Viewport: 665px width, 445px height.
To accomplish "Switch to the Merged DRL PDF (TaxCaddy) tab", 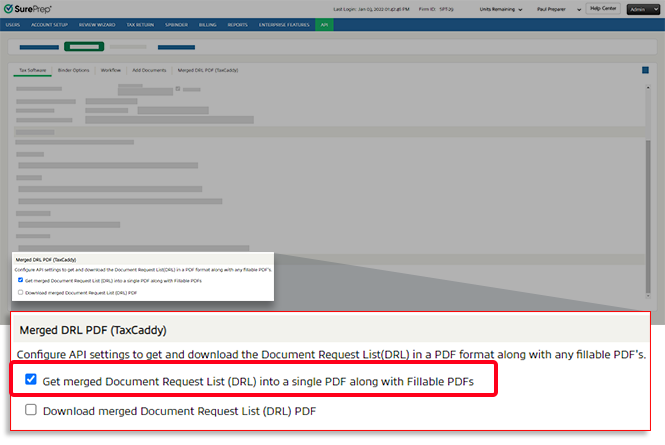I will click(x=208, y=70).
